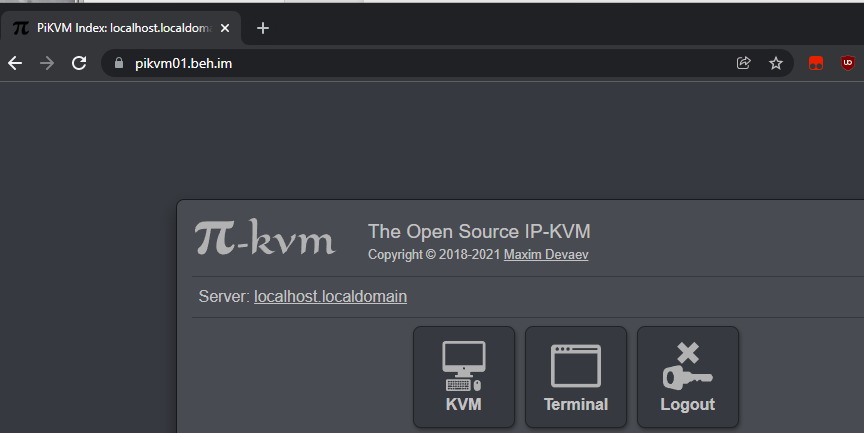This screenshot has width=864, height=433.
Task: Open the localhost.localdomain server link
Action: [x=330, y=297]
